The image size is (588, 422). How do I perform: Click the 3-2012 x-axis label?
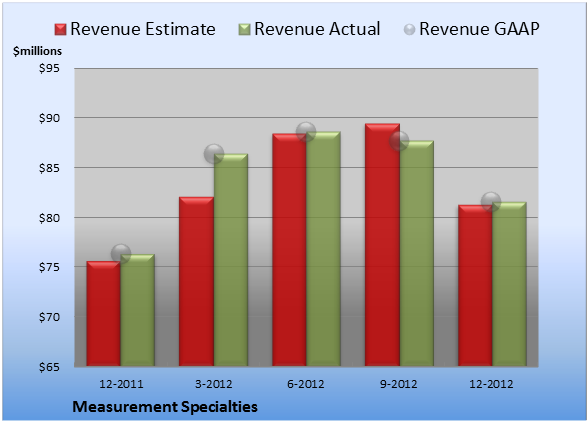[x=214, y=384]
